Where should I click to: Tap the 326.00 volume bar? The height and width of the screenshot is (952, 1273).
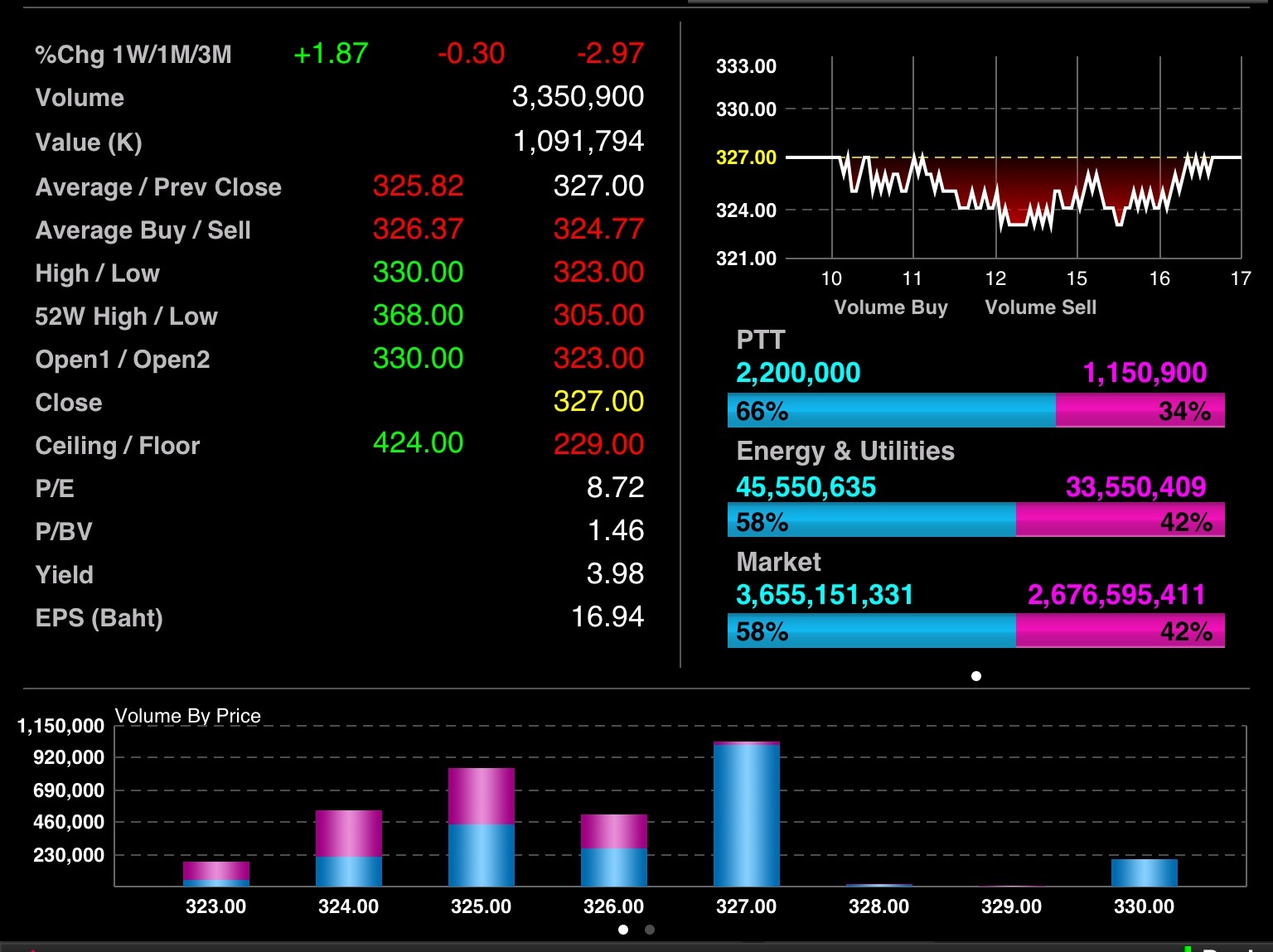coord(613,850)
